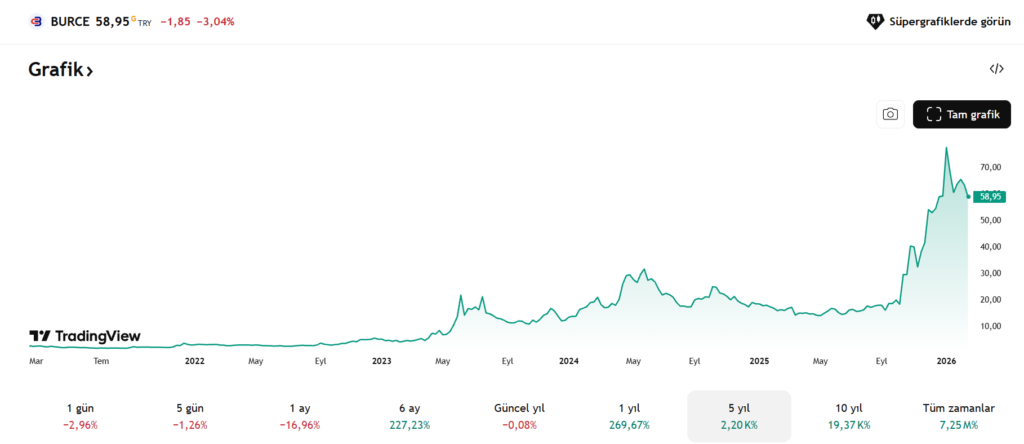Click the BURCE stock logo icon
Viewport: 1024px width, 444px height.
[x=37, y=20]
